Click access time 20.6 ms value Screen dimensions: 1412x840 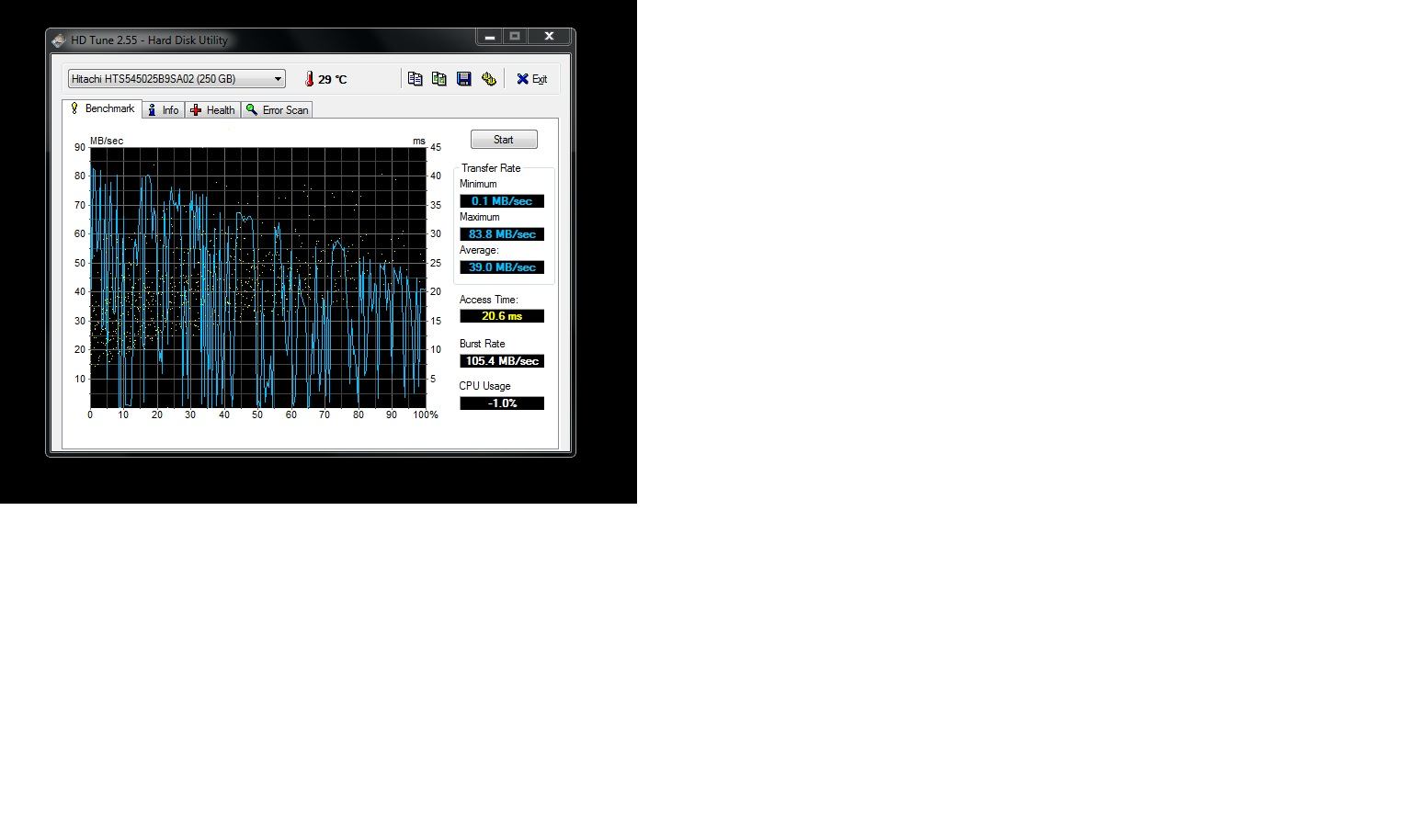[502, 316]
